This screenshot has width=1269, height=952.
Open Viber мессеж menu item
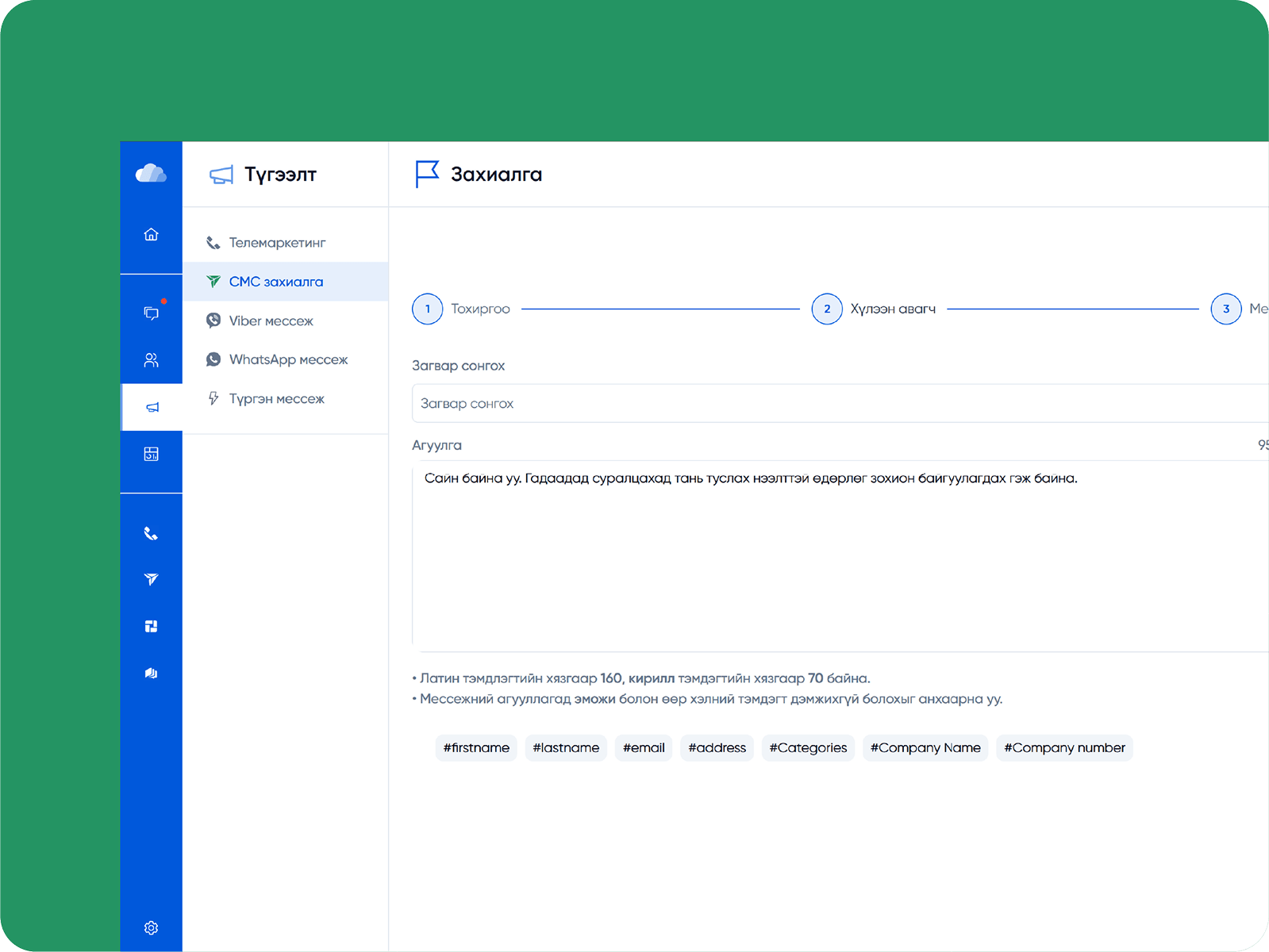click(286, 321)
